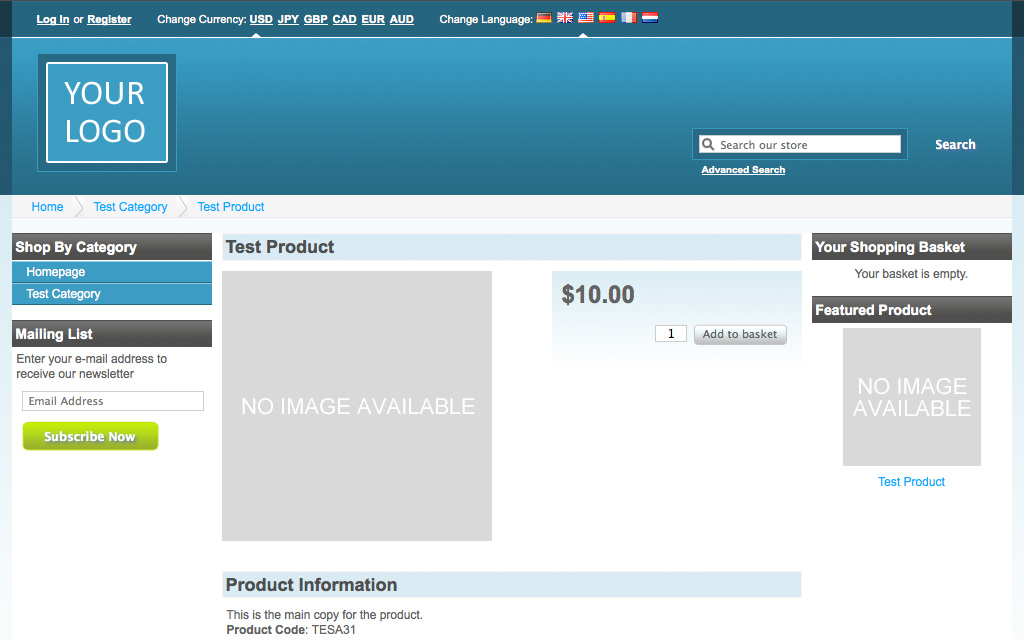Open Test Category in sidebar menu
1024x640 pixels.
click(64, 294)
